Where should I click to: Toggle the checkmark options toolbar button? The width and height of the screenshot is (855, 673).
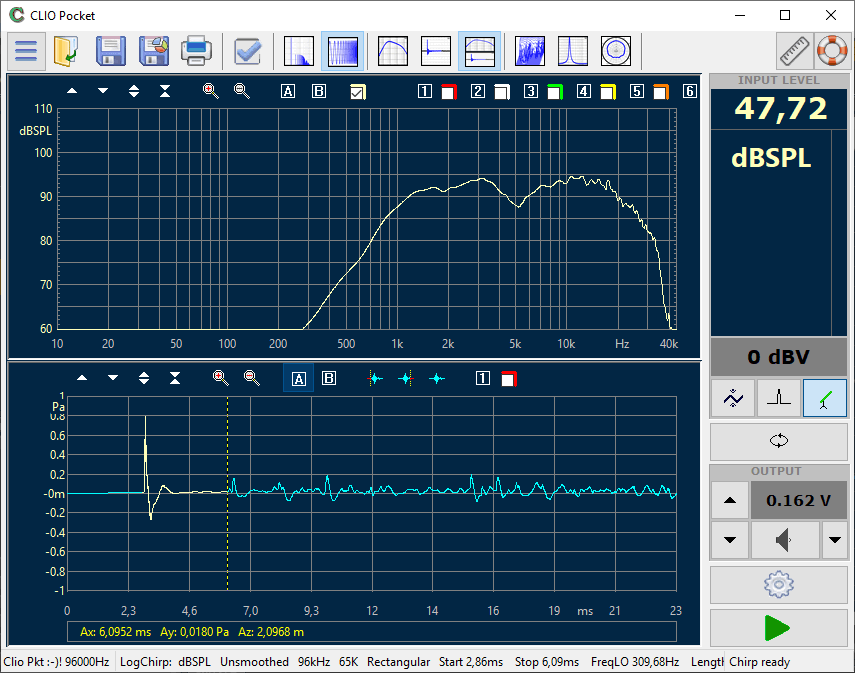(246, 51)
